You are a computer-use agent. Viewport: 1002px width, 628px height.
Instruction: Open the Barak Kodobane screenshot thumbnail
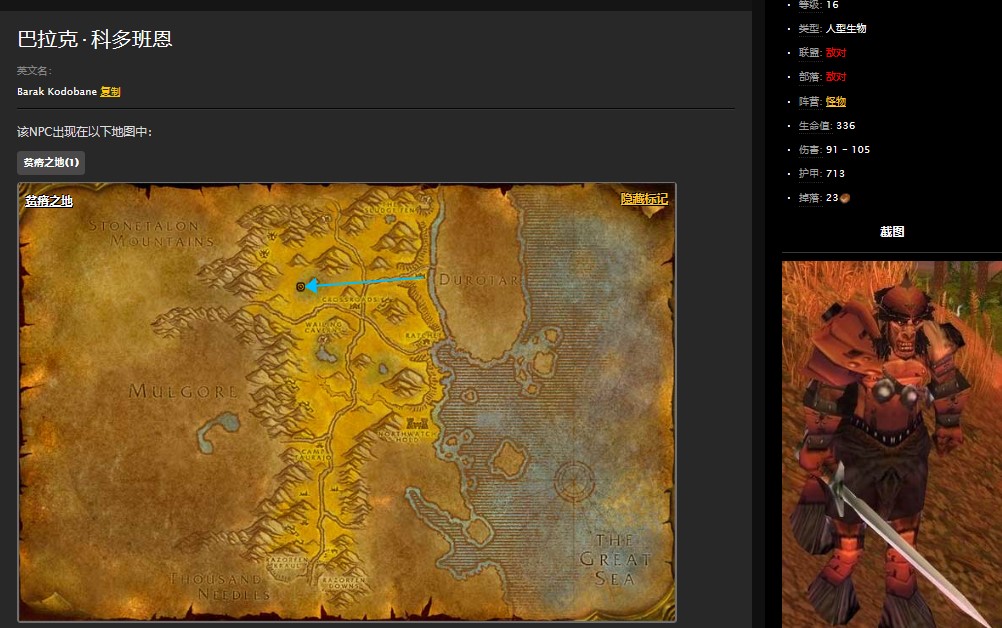tap(891, 444)
